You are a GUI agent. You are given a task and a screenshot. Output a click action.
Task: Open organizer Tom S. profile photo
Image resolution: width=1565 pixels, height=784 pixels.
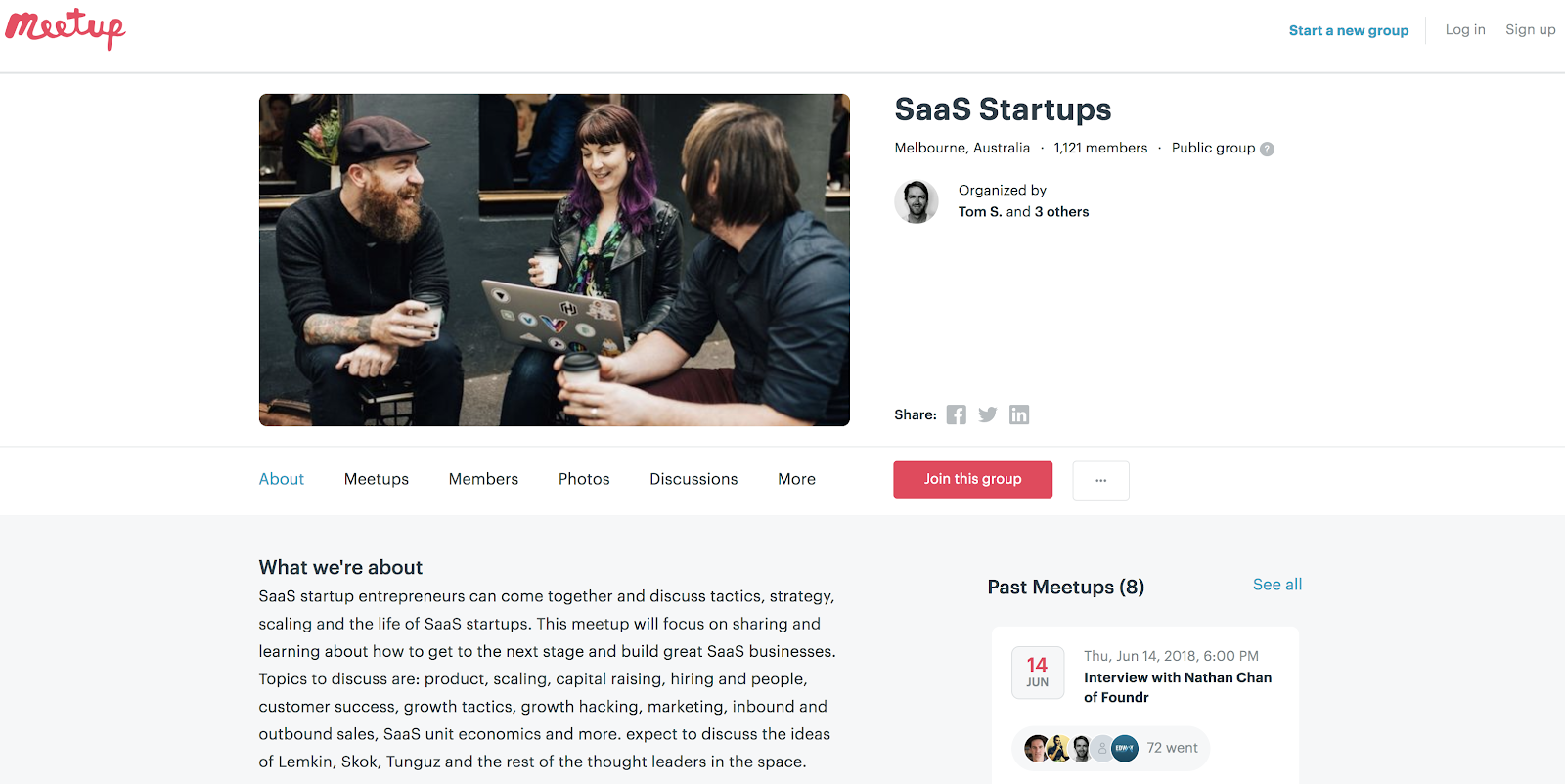click(917, 201)
